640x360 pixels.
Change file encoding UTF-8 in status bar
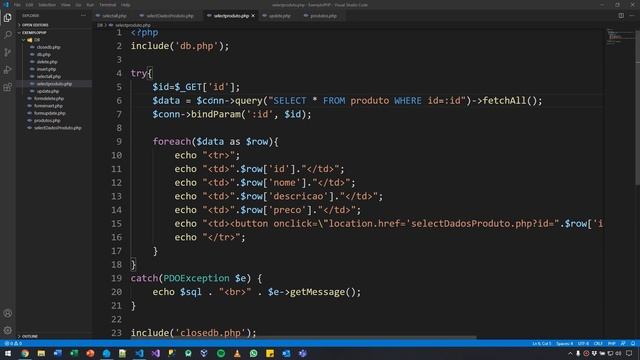coord(583,344)
